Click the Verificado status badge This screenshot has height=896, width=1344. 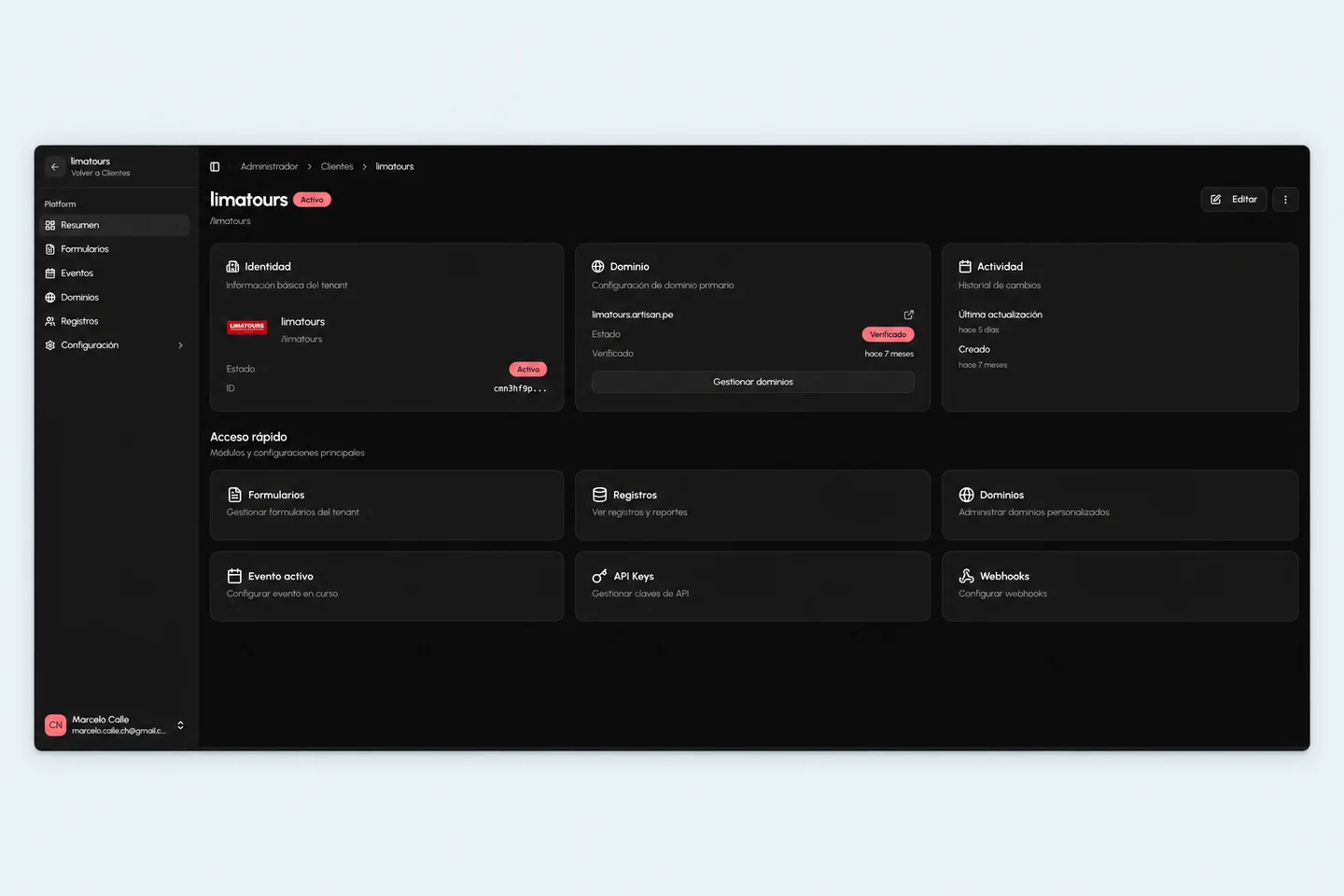[x=888, y=334]
